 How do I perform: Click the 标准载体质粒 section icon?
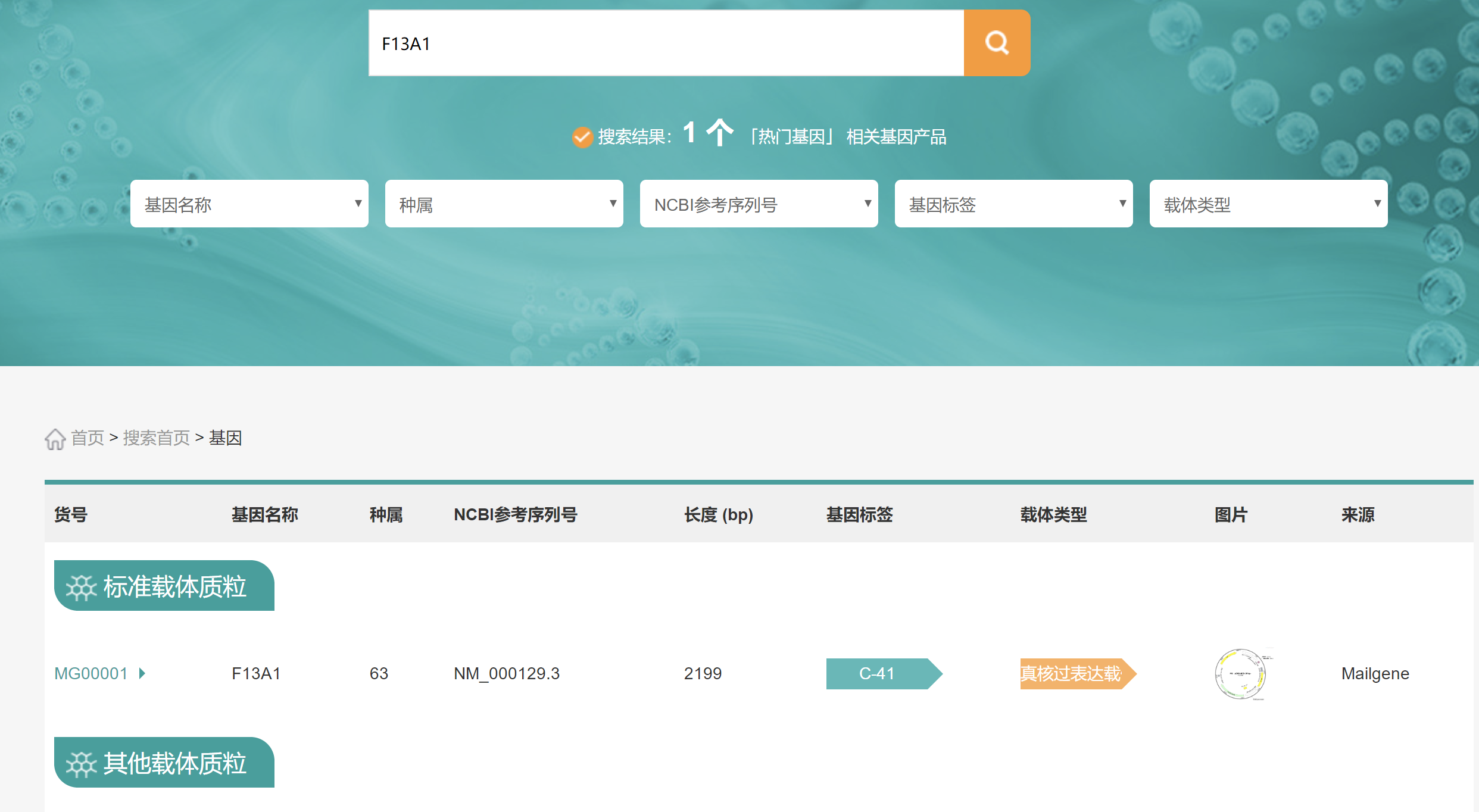pyautogui.click(x=81, y=587)
